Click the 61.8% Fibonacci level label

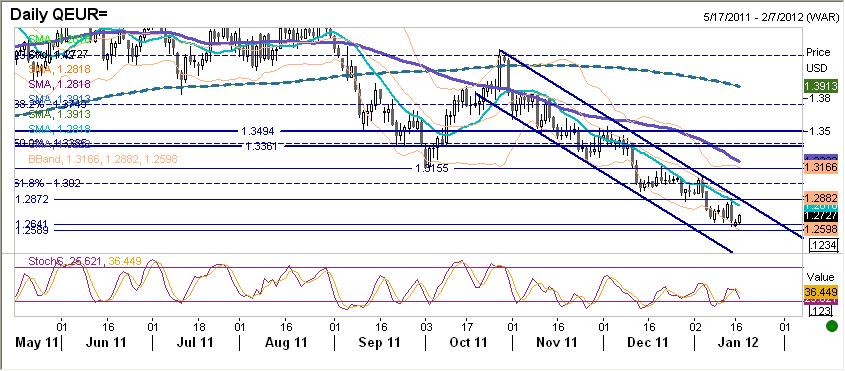pyautogui.click(x=48, y=183)
